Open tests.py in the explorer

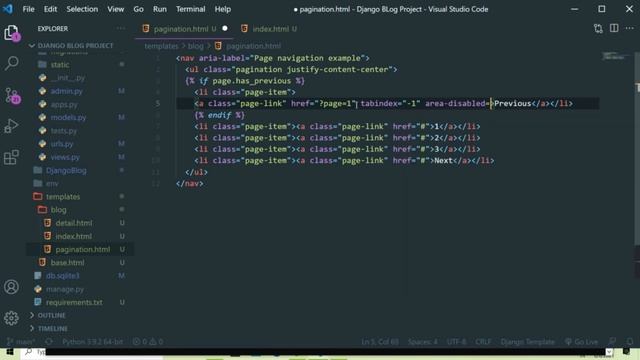pyautogui.click(x=64, y=131)
